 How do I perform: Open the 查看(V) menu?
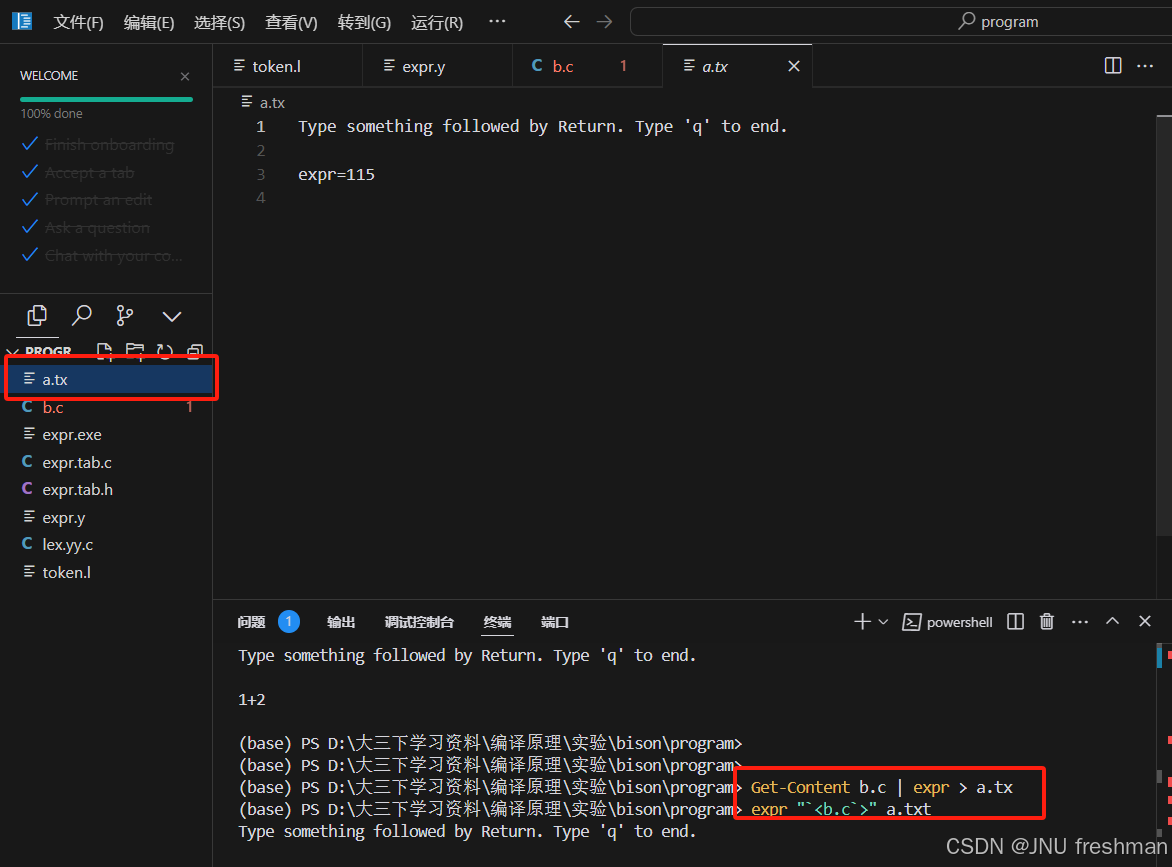[x=291, y=22]
